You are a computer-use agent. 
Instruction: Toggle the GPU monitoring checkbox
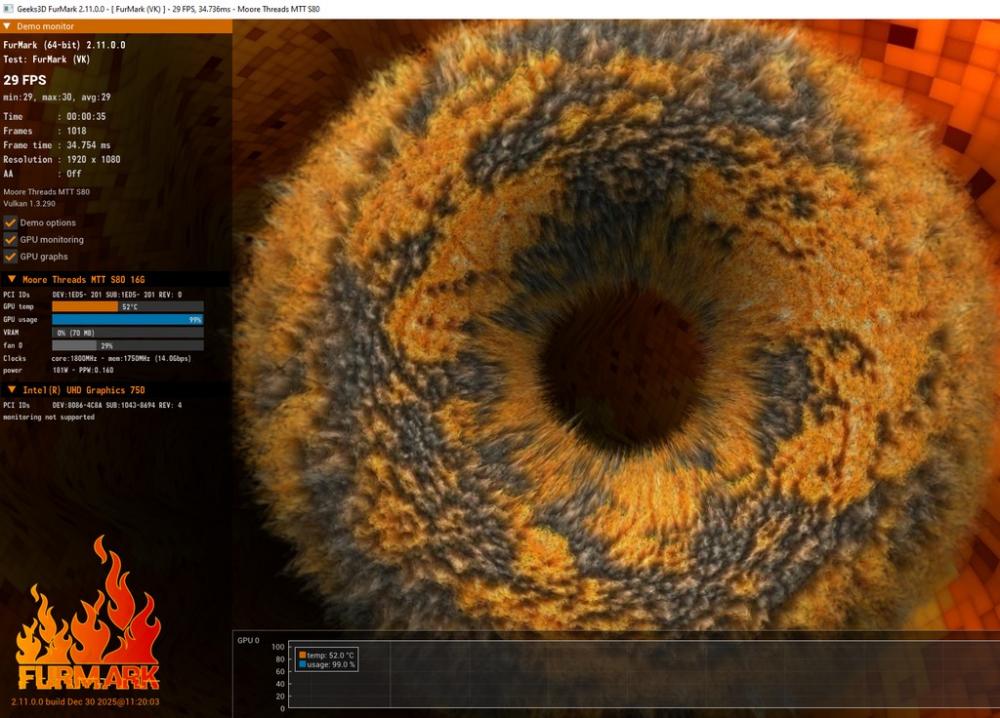pyautogui.click(x=10, y=240)
